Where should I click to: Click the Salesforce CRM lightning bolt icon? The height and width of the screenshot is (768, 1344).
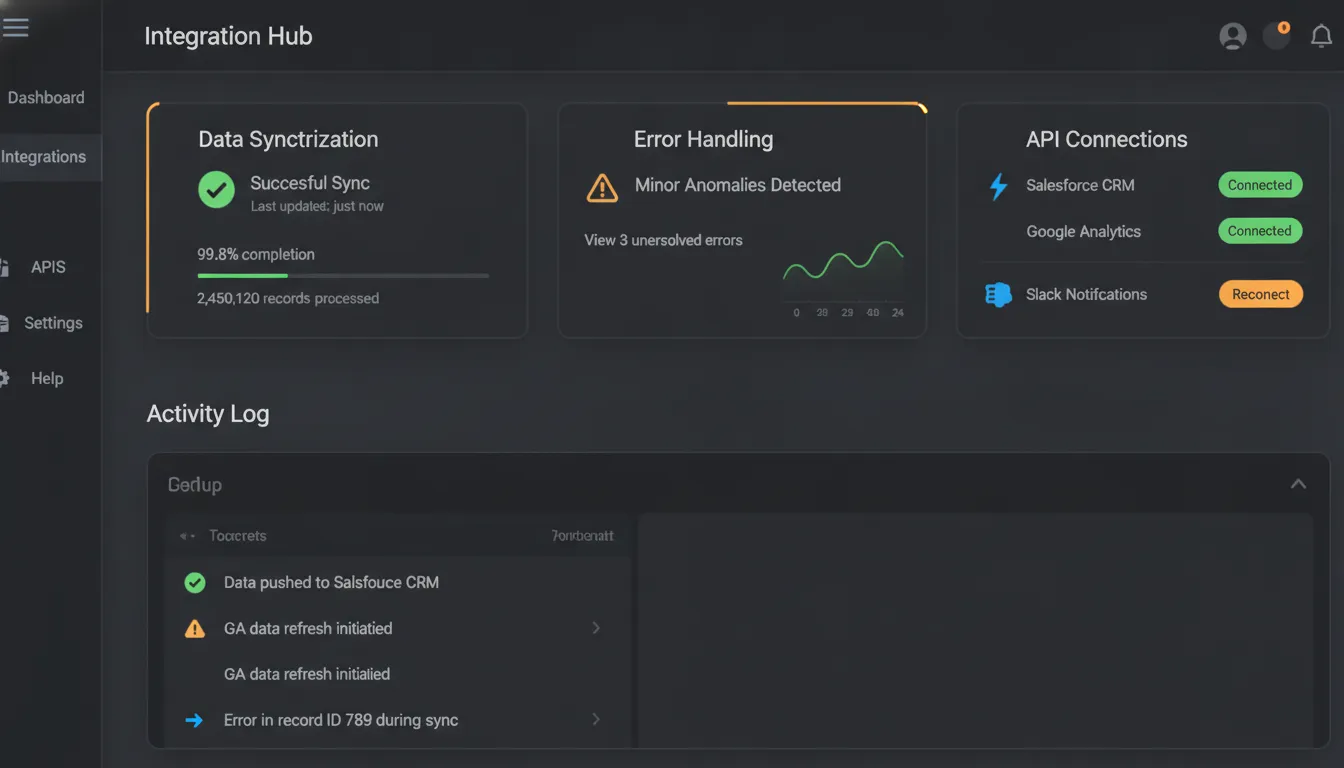tap(997, 186)
